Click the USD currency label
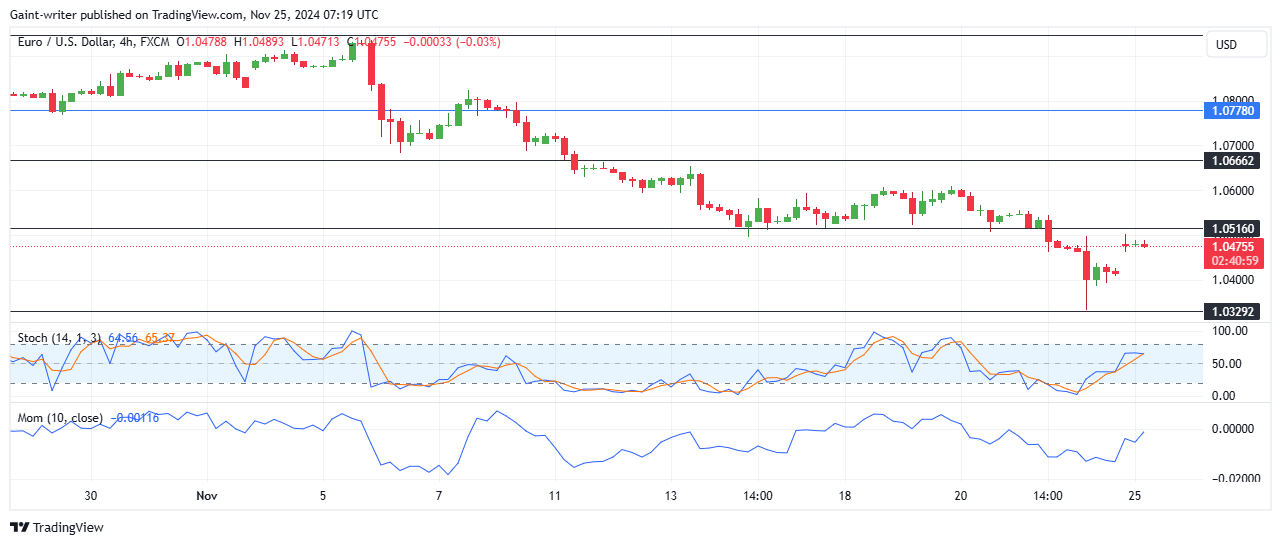The width and height of the screenshot is (1281, 545). click(1226, 45)
